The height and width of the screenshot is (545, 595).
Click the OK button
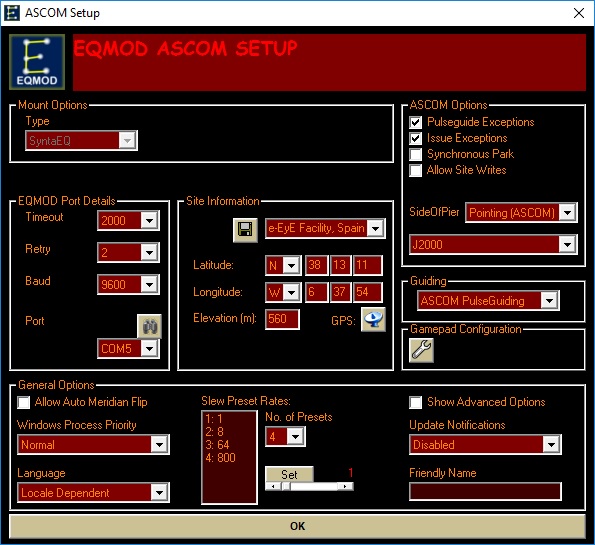[x=298, y=526]
